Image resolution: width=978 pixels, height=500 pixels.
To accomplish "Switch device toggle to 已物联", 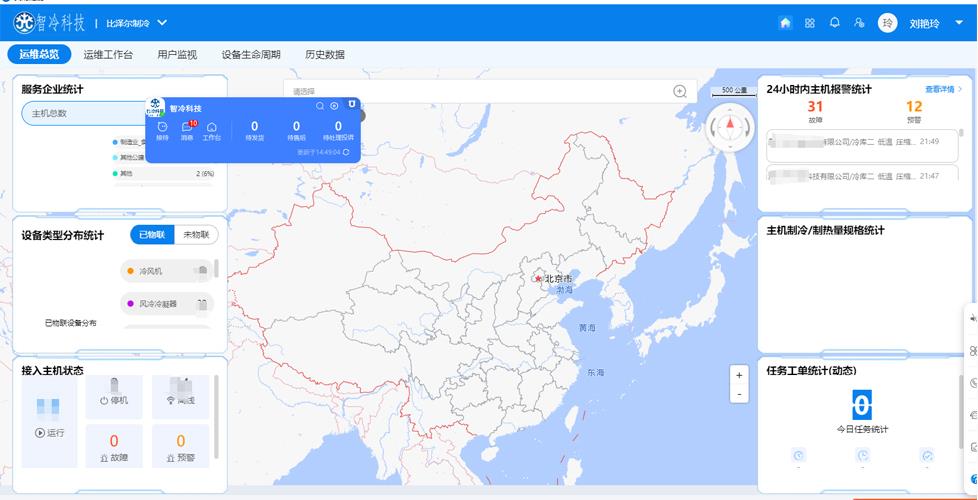I will [152, 235].
